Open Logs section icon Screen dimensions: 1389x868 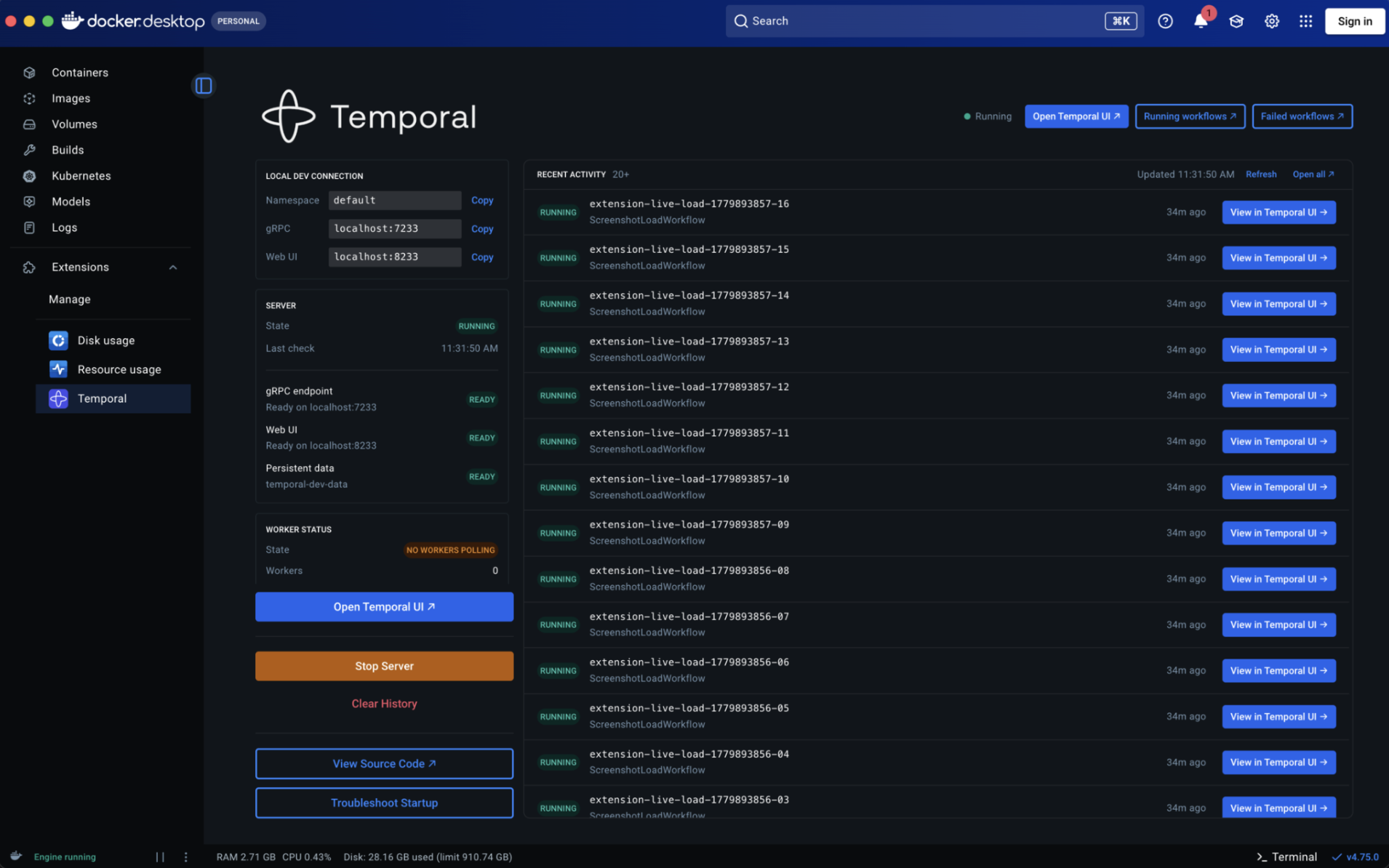point(29,228)
